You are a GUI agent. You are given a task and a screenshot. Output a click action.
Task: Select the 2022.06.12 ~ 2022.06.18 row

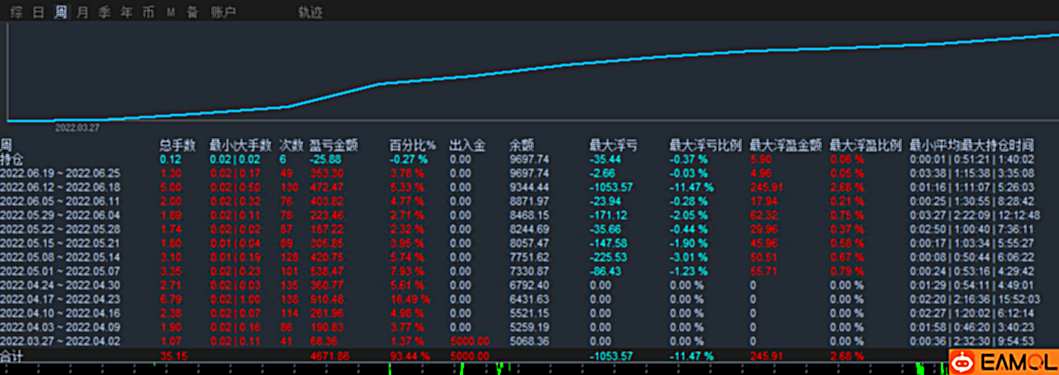pos(530,186)
